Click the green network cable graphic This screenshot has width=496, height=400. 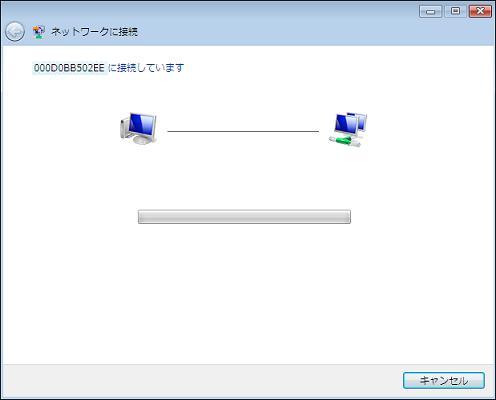[x=343, y=141]
